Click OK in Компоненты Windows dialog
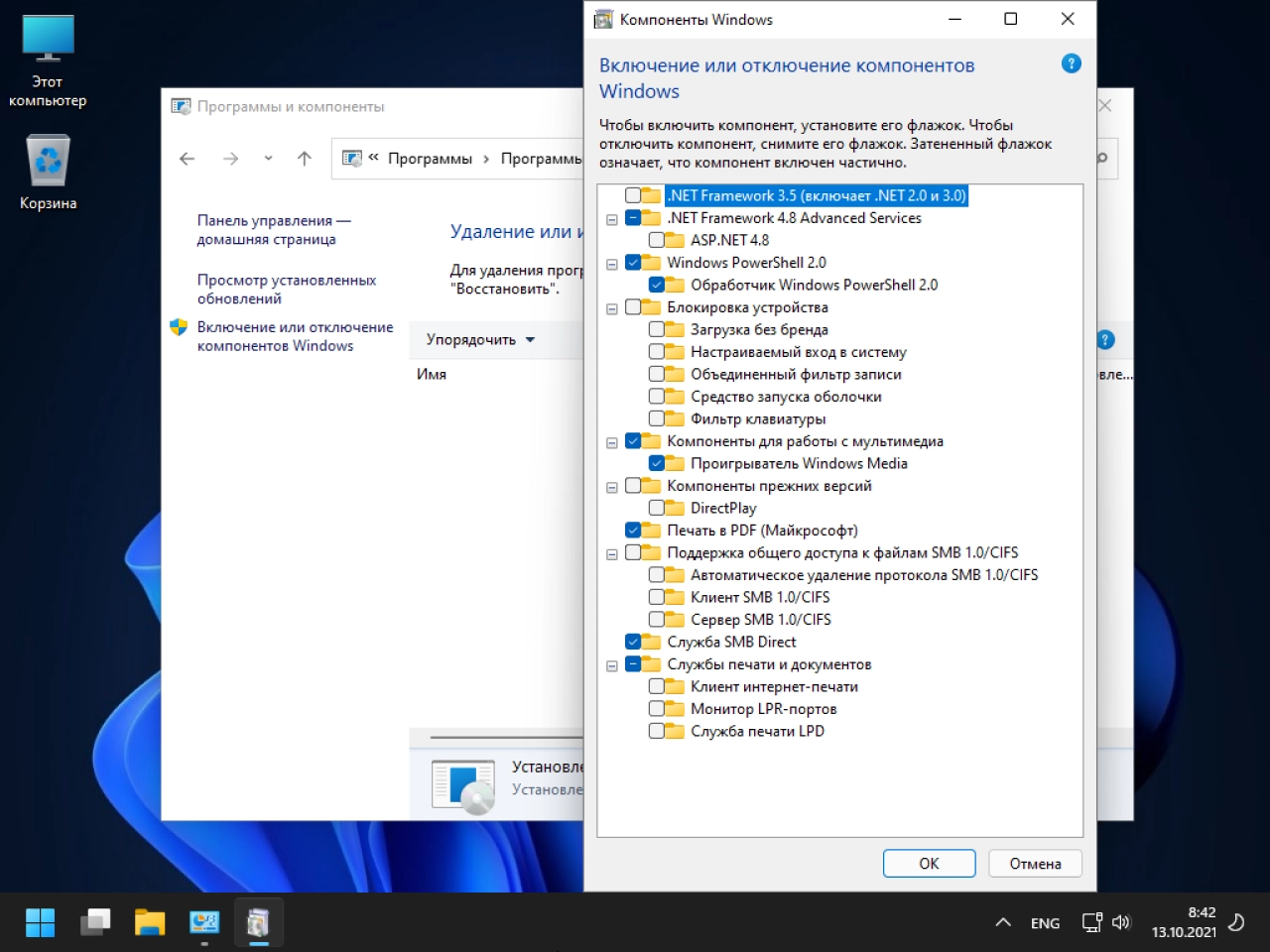Viewport: 1270px width, 952px height. [929, 864]
